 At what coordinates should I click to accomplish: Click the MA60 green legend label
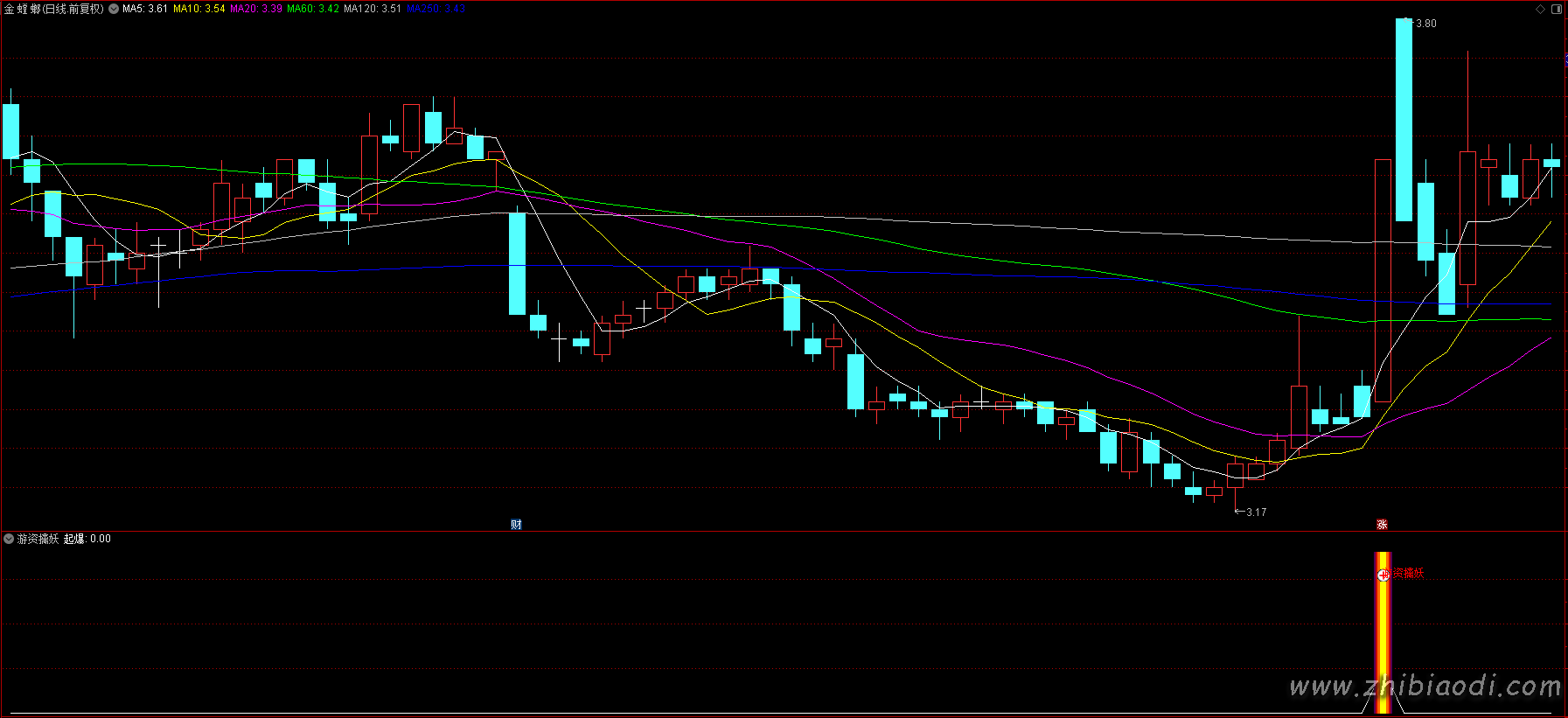(312, 9)
